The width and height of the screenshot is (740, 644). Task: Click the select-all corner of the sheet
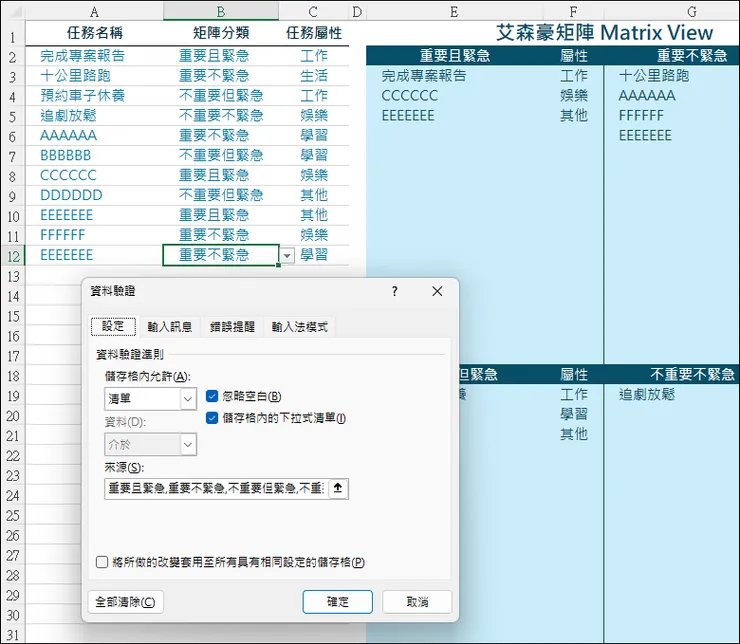13,11
